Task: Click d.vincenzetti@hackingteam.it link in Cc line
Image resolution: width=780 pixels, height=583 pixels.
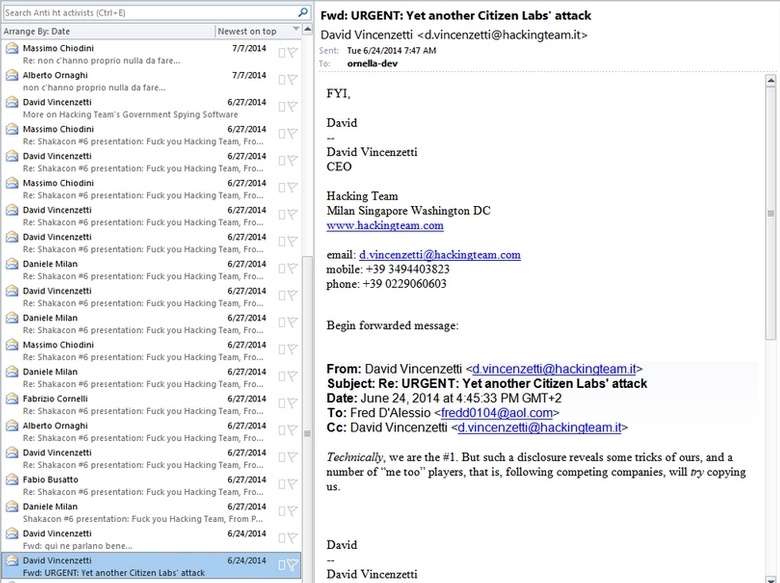Action: (539, 427)
